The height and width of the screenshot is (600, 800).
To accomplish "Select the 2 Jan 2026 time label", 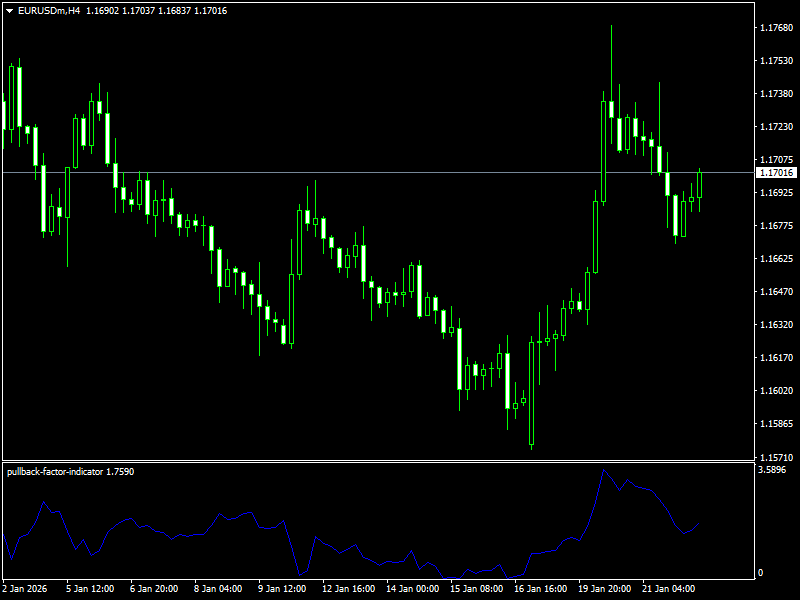I will 25,589.
